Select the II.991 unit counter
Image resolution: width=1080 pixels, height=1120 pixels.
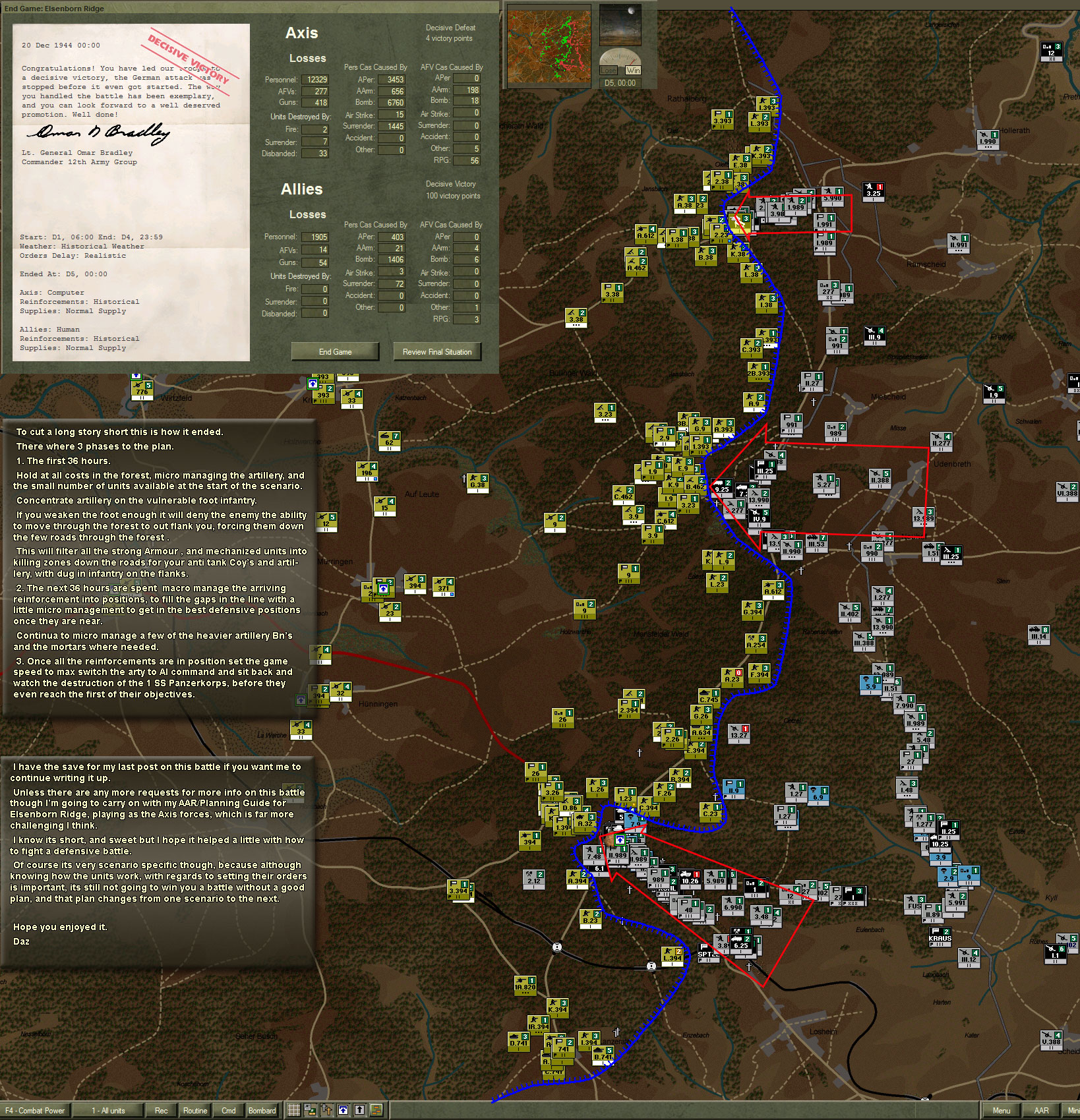958,244
